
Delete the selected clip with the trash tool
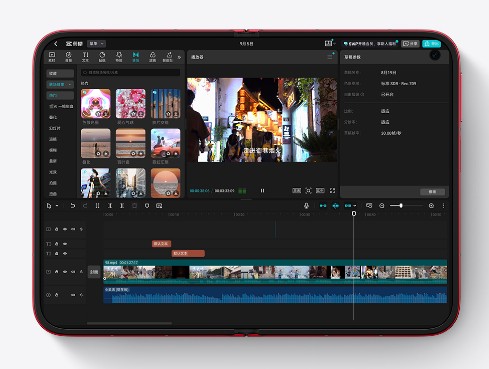(134, 206)
